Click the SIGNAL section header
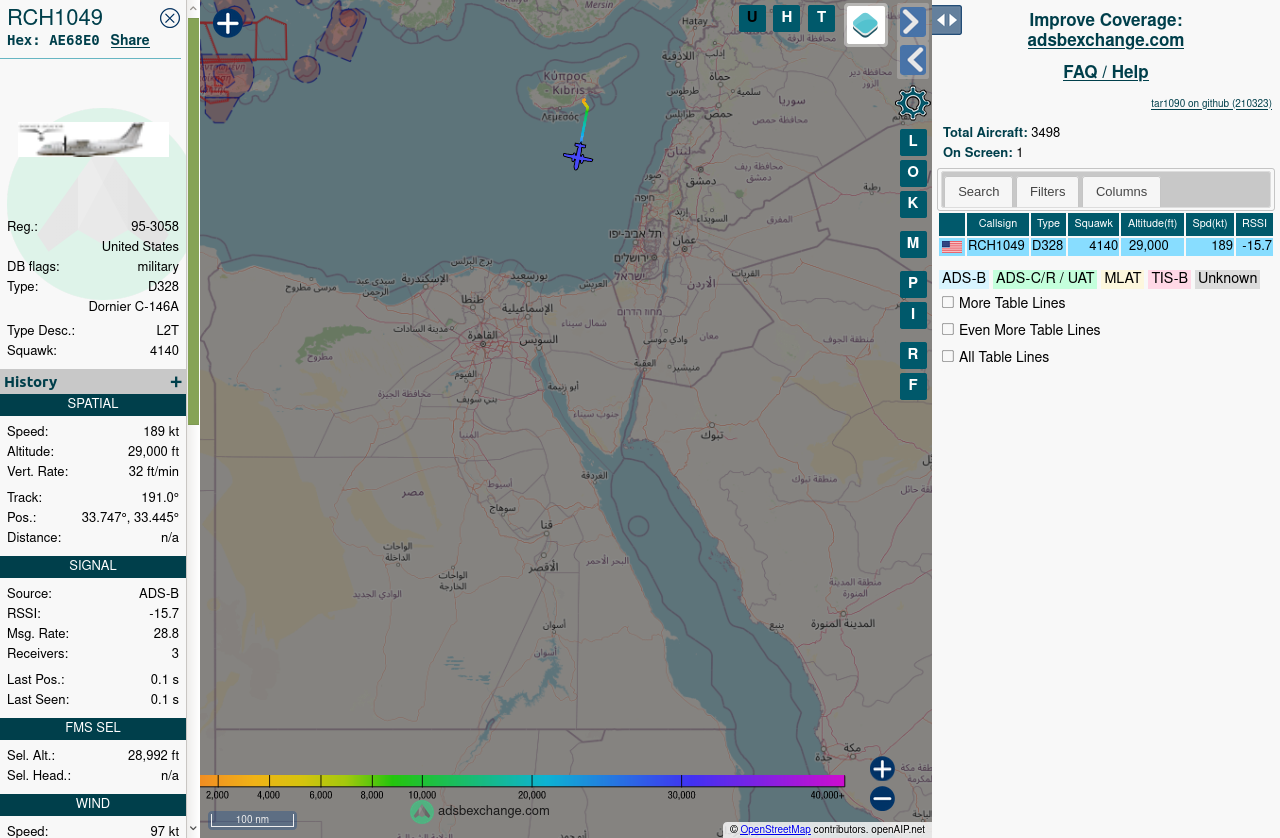 pyautogui.click(x=93, y=566)
